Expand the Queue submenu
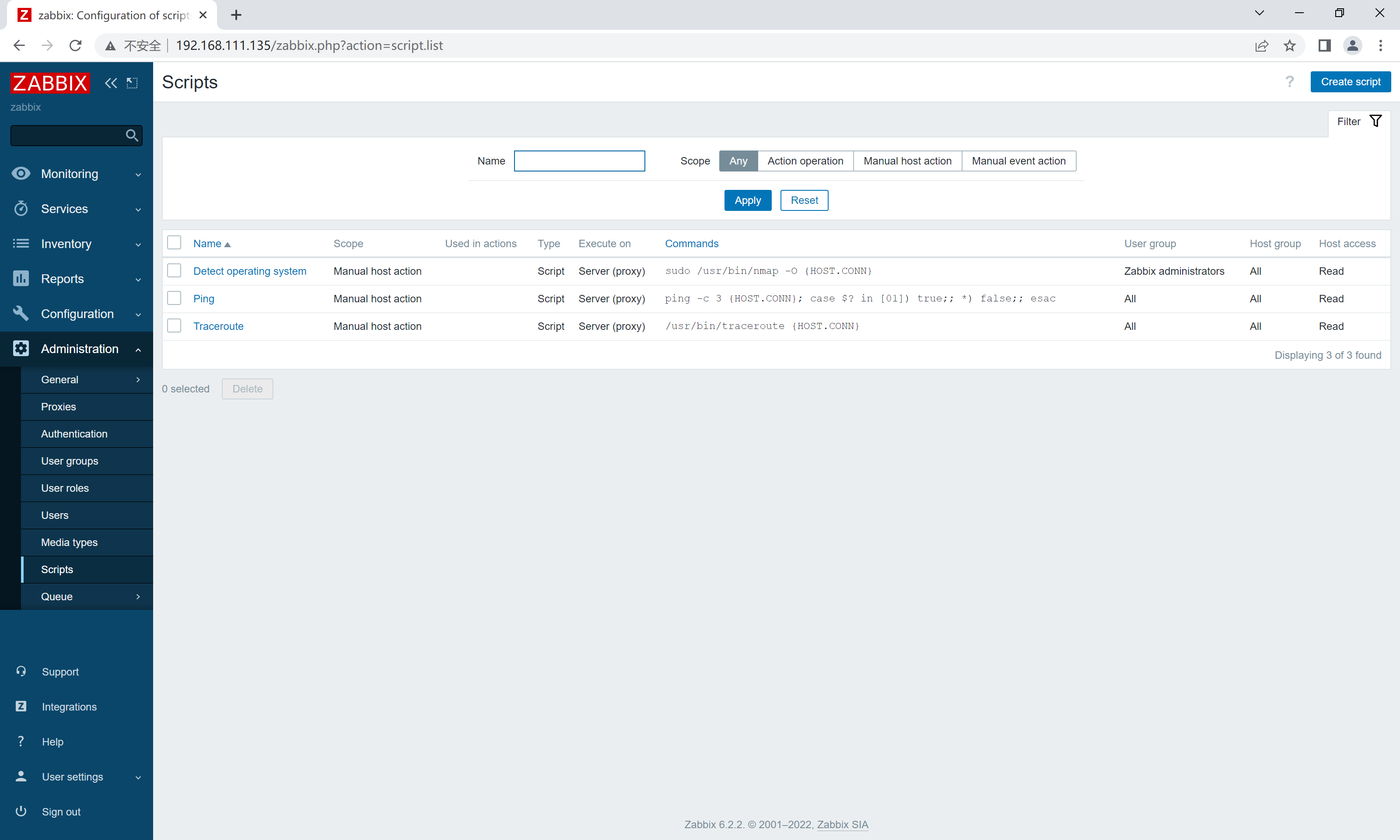Viewport: 1400px width, 840px height. click(87, 597)
